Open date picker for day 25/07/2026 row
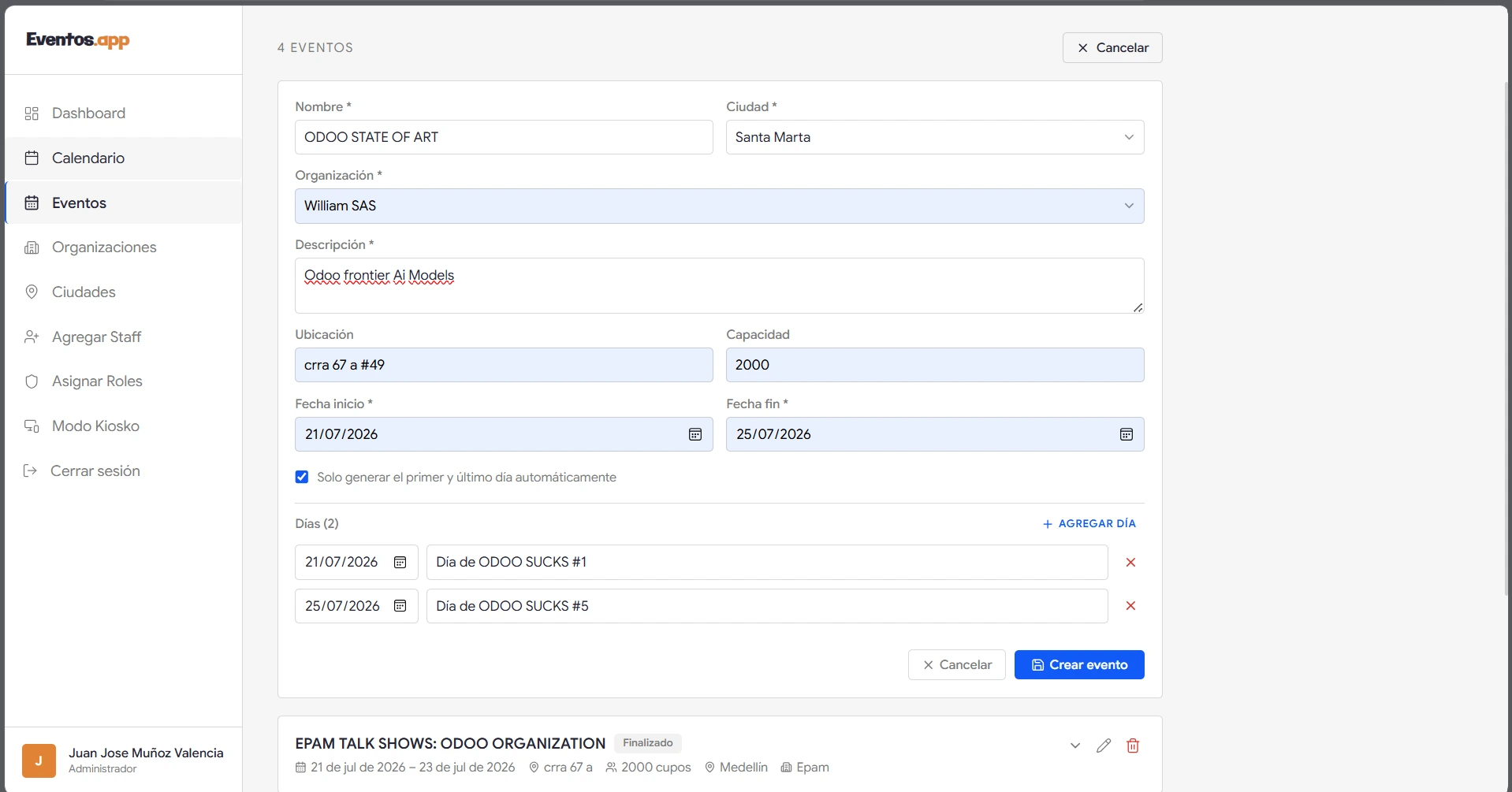The image size is (1512, 792). tap(400, 606)
